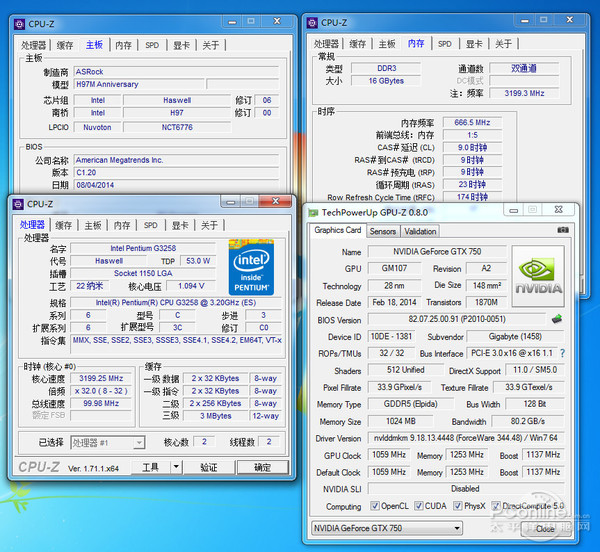This screenshot has height=552, width=600.
Task: Click the Intel Pentium G3258 name field
Action: (x=143, y=248)
